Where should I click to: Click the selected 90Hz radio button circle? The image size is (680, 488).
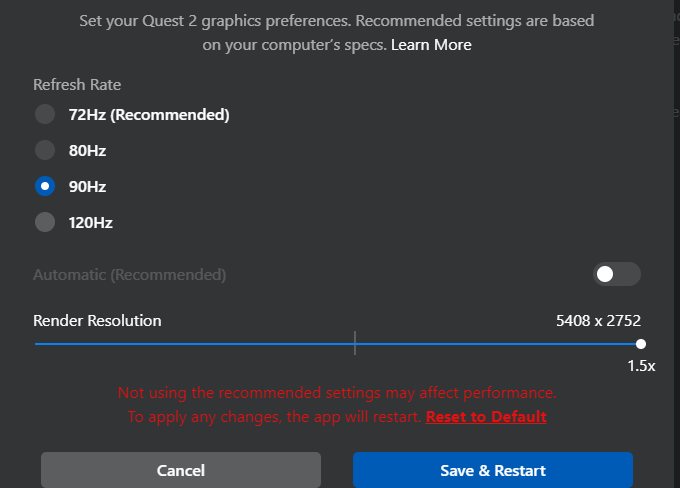tap(45, 186)
